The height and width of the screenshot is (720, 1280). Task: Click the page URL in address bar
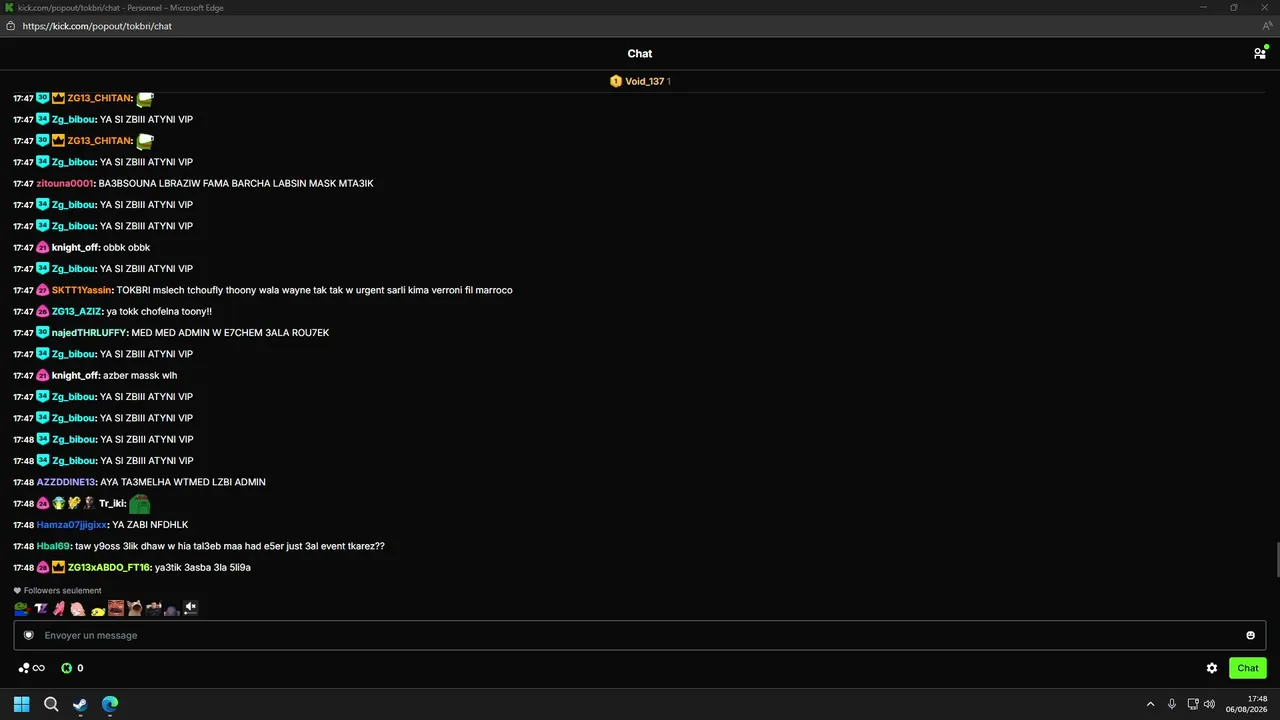(97, 26)
